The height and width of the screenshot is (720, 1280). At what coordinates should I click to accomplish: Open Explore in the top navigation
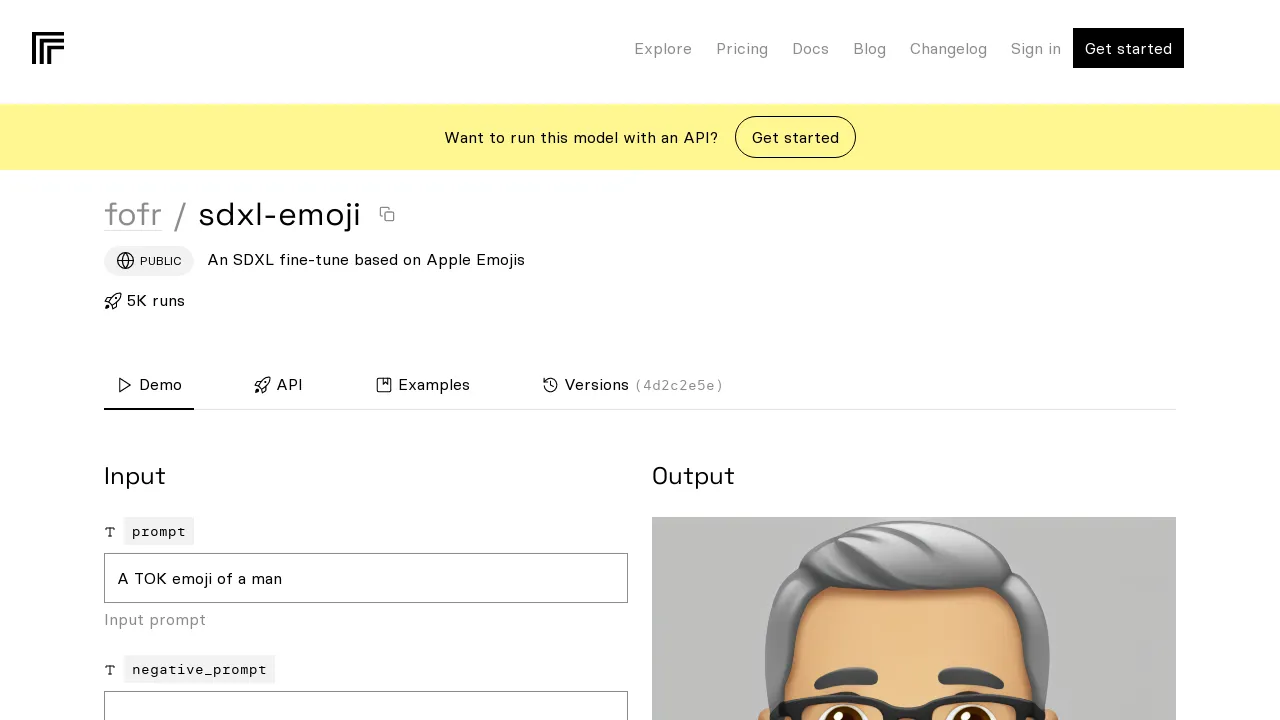663,49
